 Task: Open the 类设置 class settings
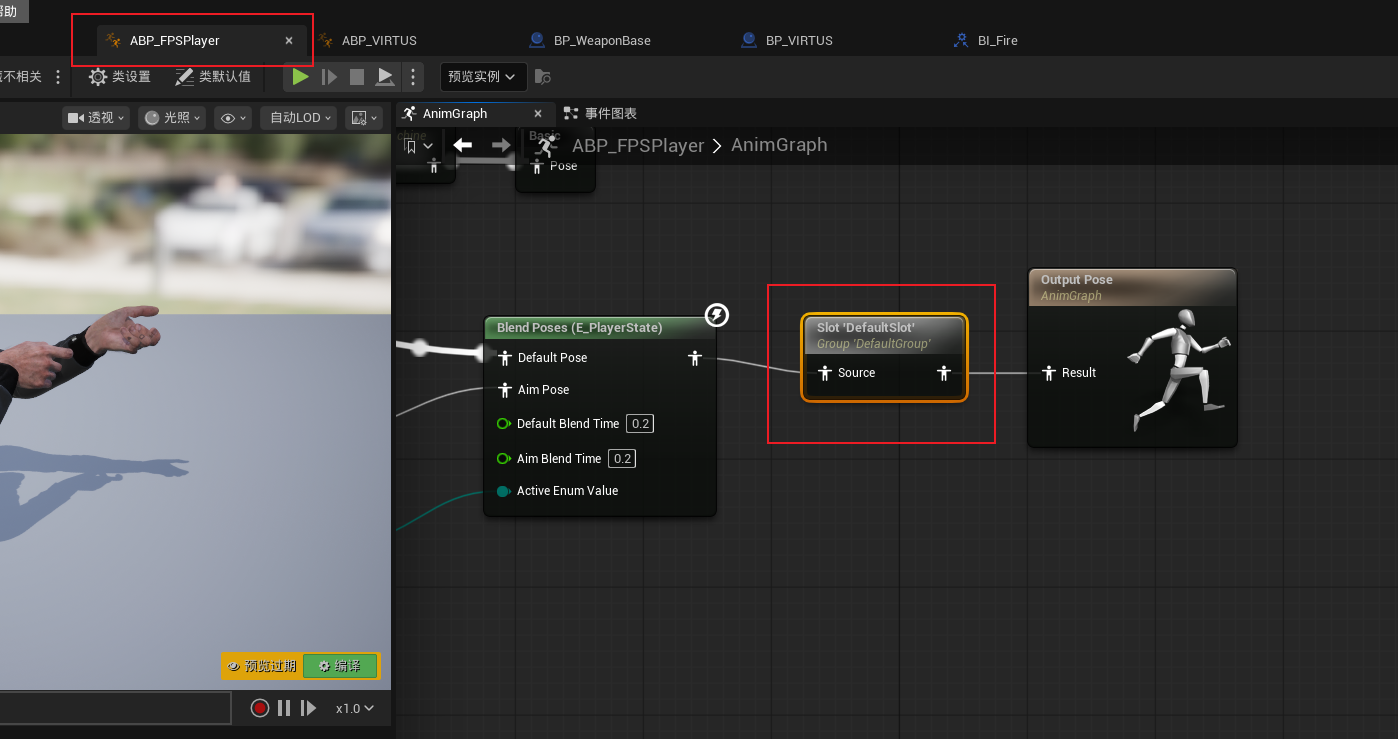120,76
